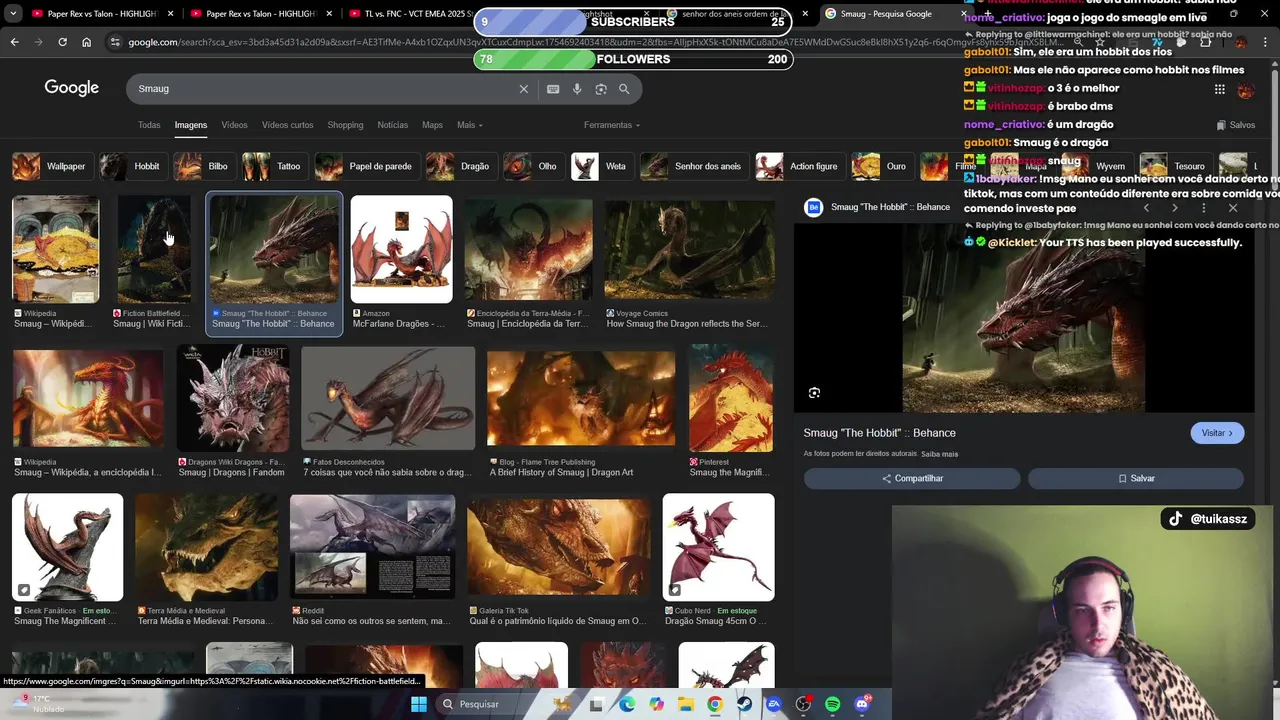1280x720 pixels.
Task: Filter images by Ouro chip
Action: (882, 166)
